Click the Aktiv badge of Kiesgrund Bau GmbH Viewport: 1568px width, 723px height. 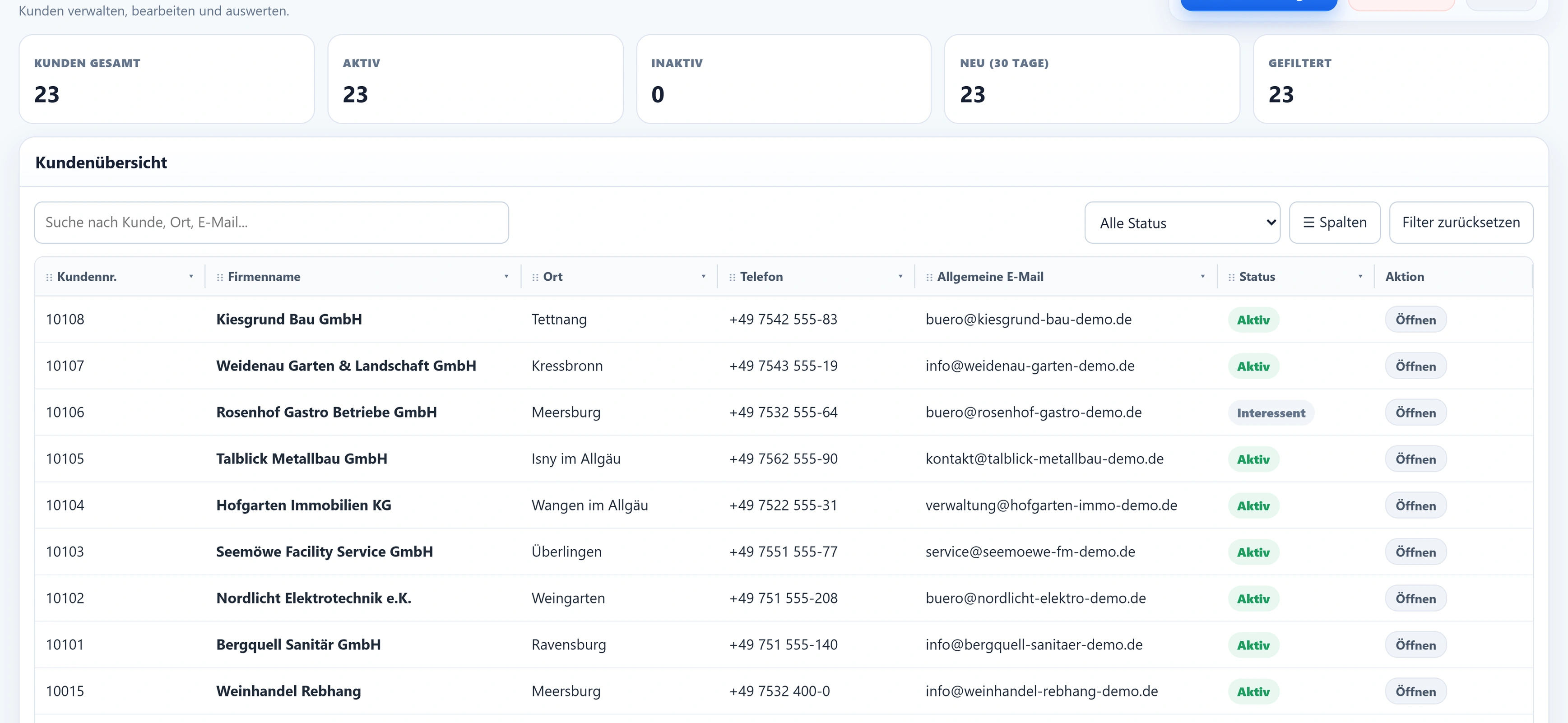tap(1253, 320)
